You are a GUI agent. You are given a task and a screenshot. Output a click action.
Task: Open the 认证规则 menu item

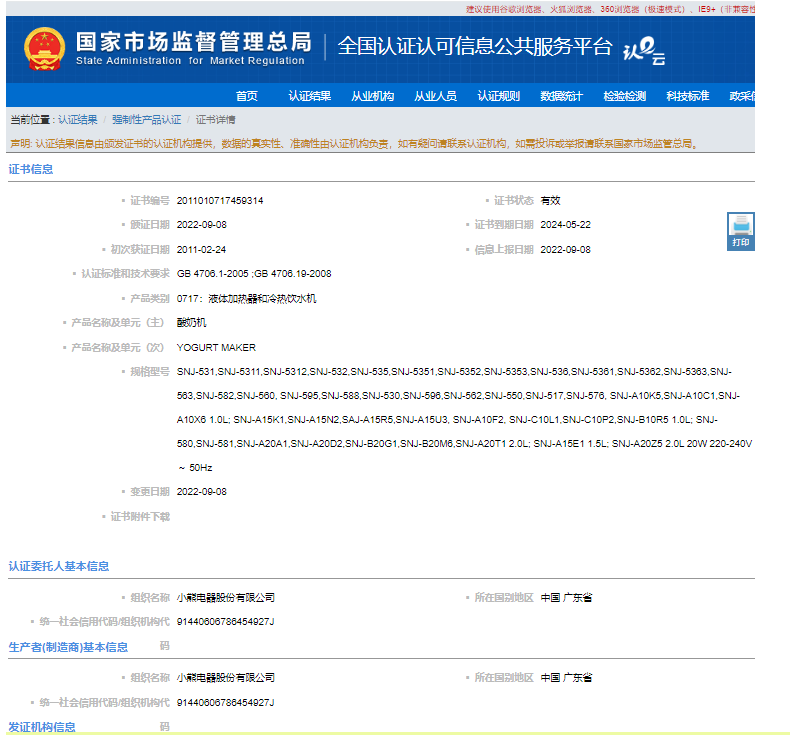(498, 96)
